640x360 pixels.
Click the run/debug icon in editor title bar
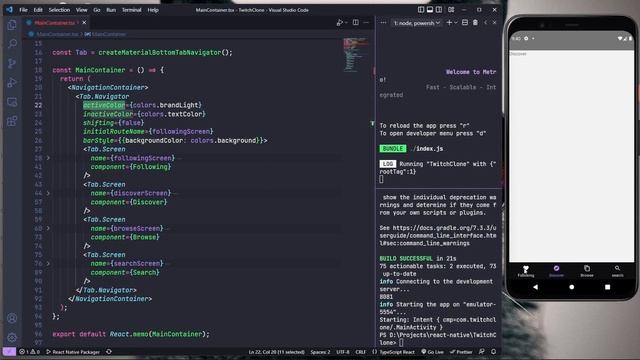340,22
